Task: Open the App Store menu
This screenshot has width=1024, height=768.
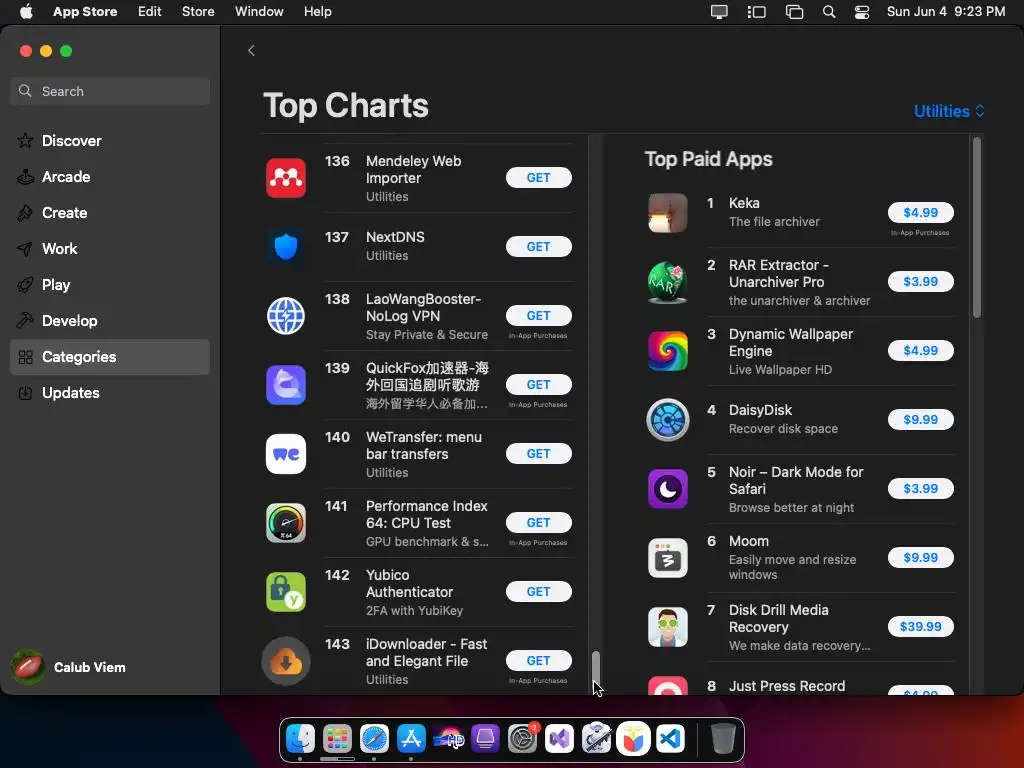Action: [x=85, y=12]
